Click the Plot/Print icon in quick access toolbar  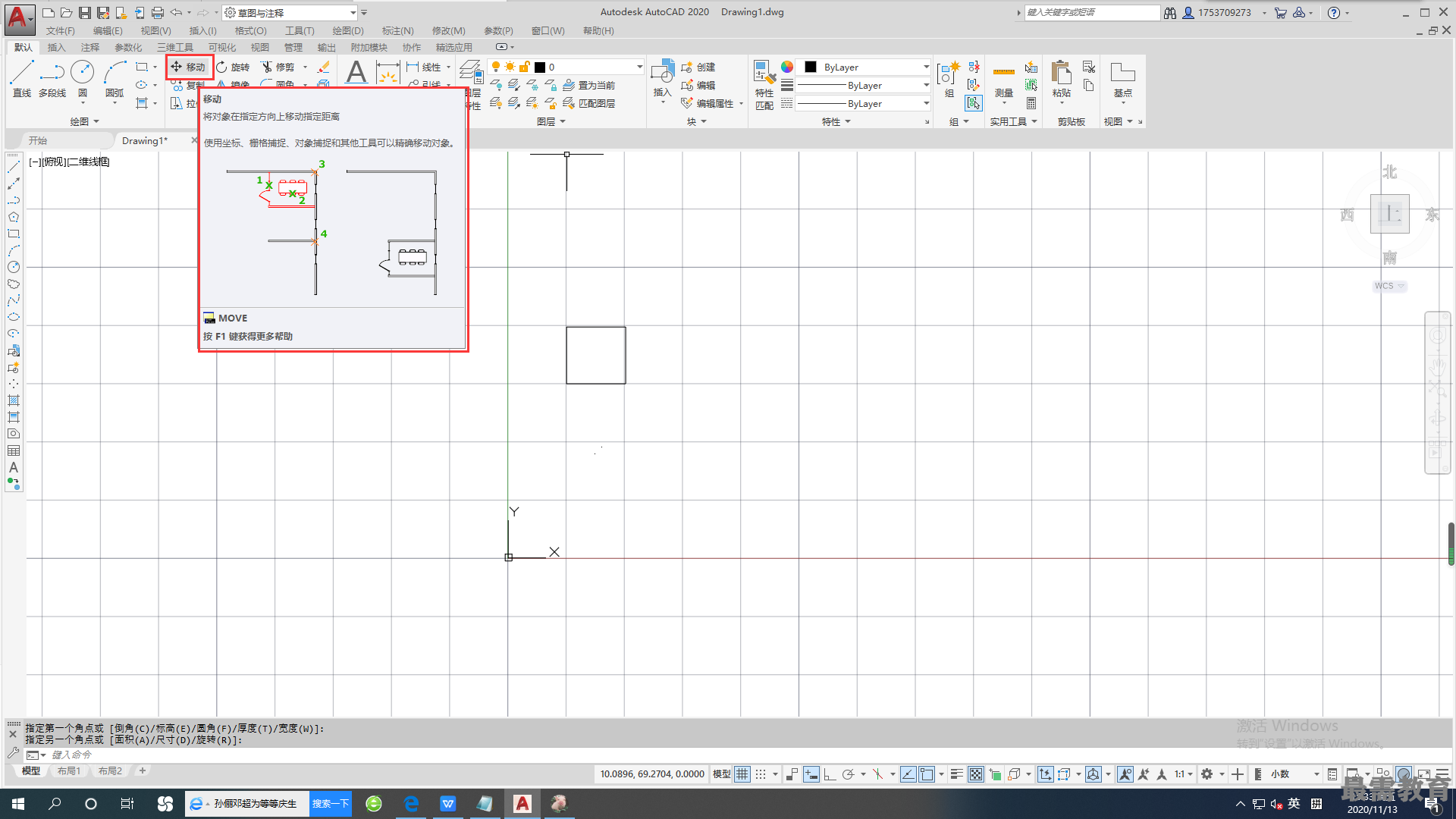(157, 13)
